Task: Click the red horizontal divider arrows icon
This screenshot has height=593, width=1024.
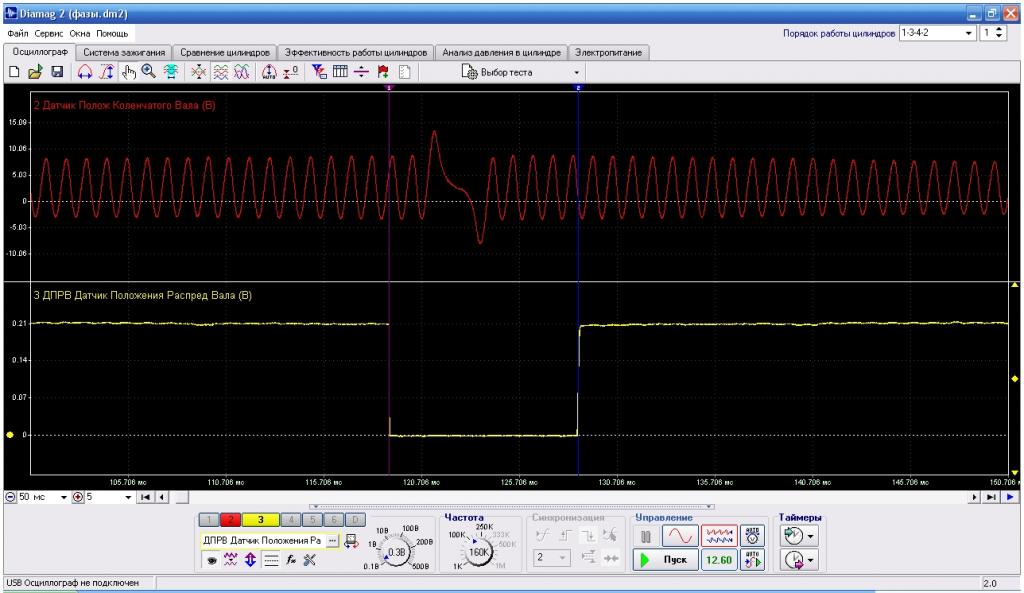Action: (361, 72)
